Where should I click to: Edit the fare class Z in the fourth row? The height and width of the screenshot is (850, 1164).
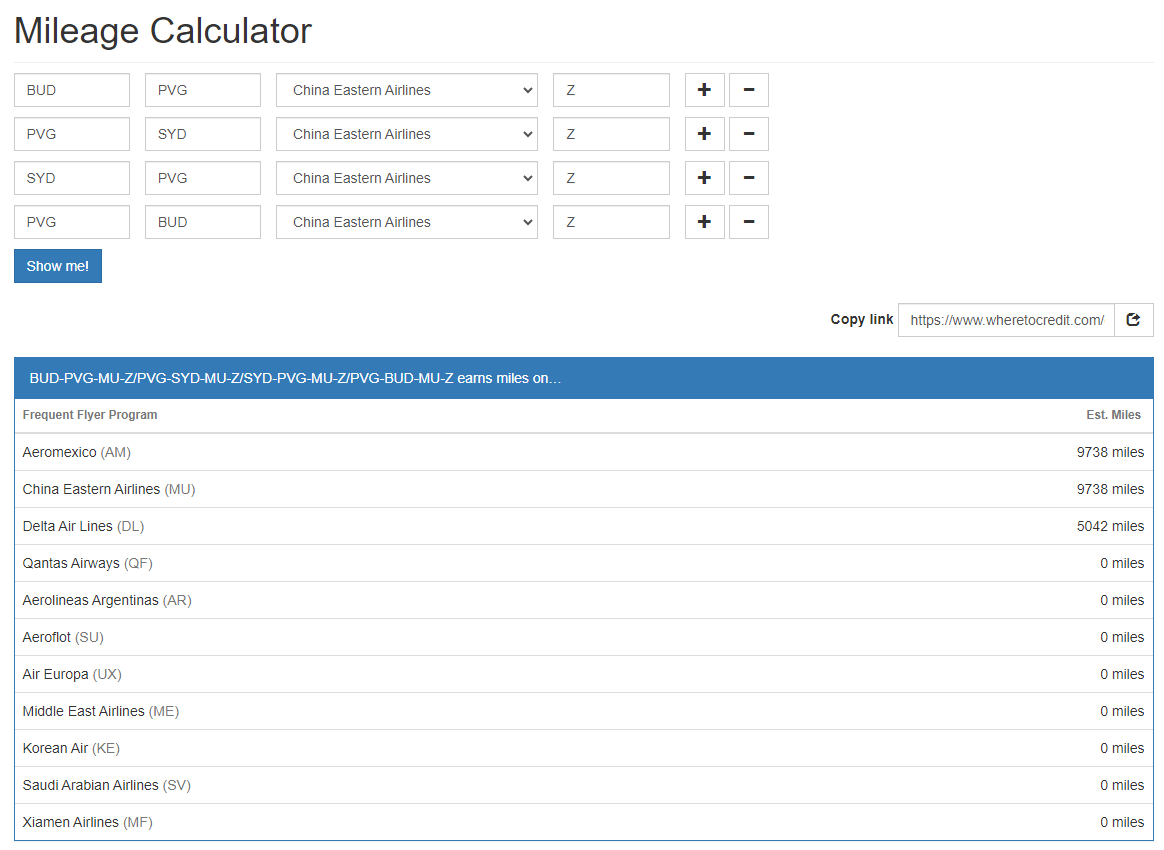(611, 222)
